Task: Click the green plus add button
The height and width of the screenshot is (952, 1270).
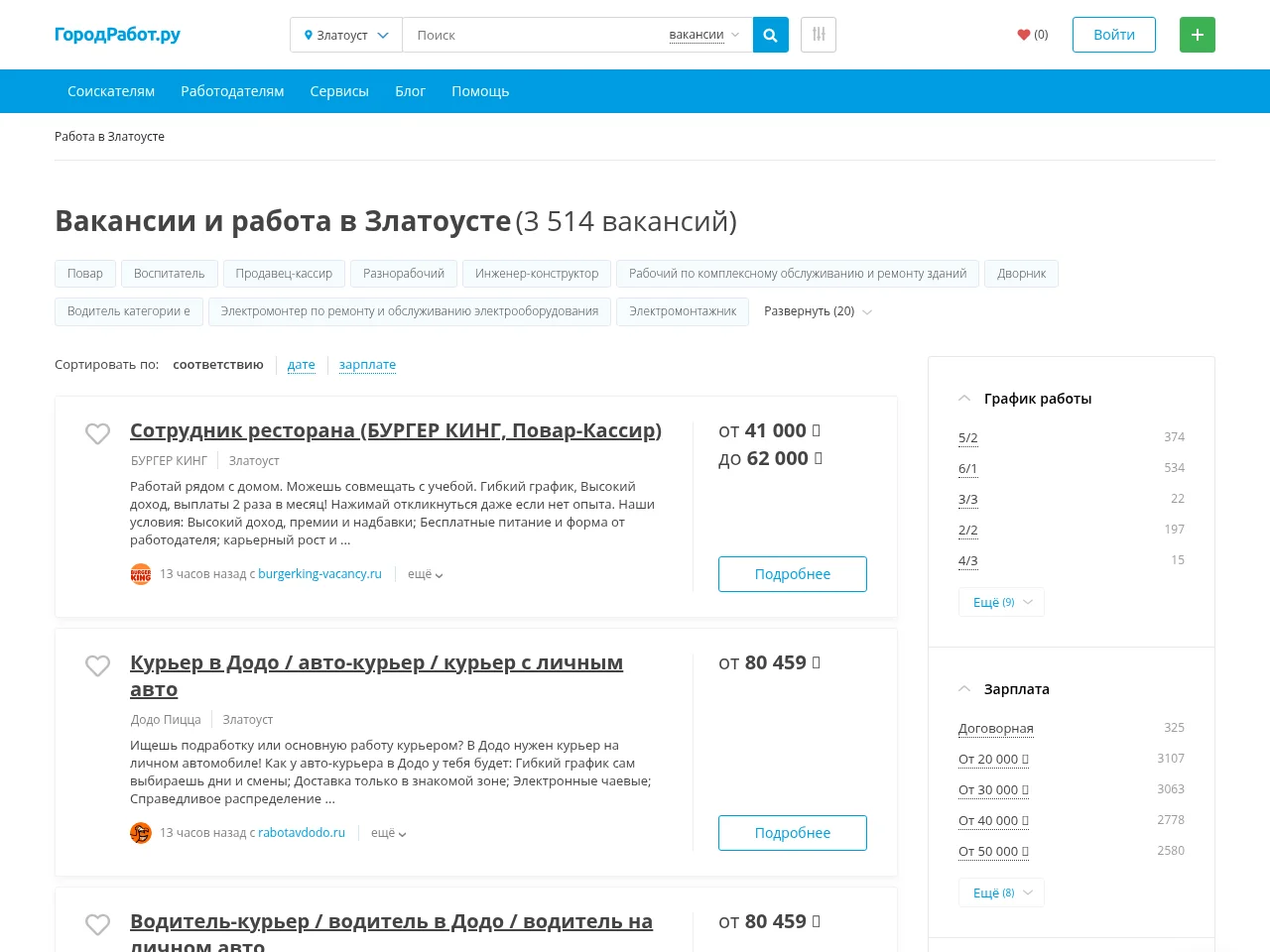Action: (1198, 35)
